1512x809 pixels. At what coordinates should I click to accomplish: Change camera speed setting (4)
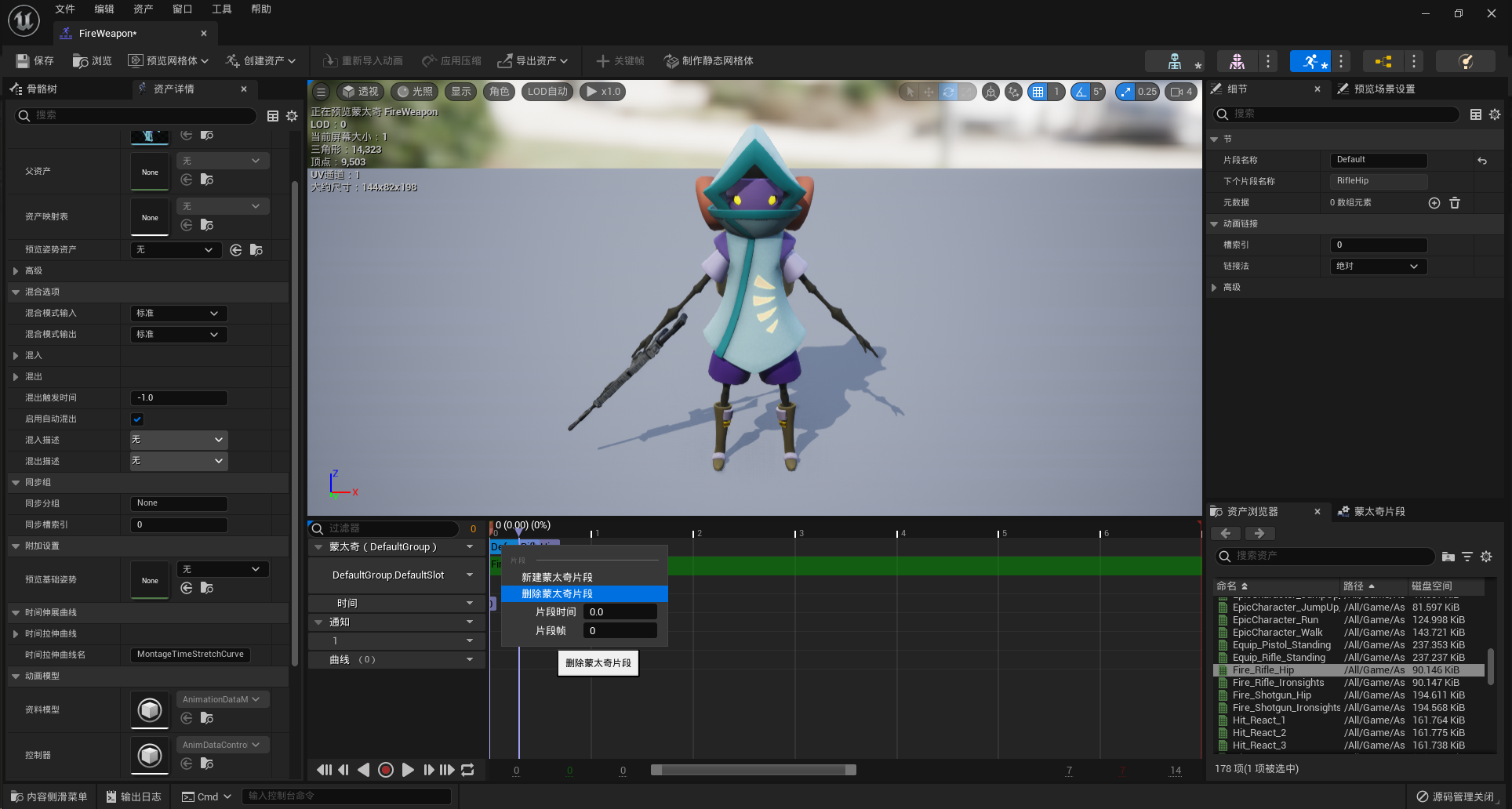point(1181,92)
